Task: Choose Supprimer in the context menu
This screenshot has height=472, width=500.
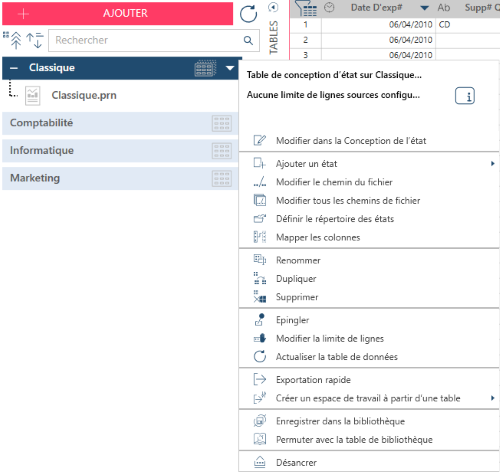Action: pyautogui.click(x=369, y=297)
